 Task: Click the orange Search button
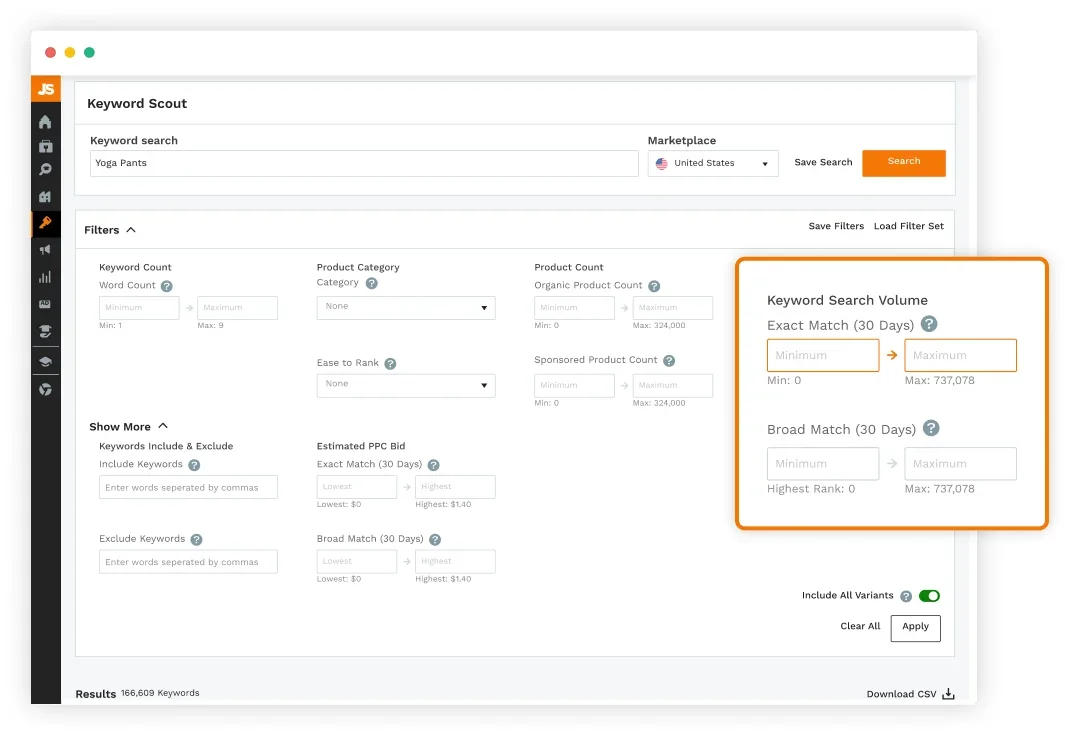903,163
